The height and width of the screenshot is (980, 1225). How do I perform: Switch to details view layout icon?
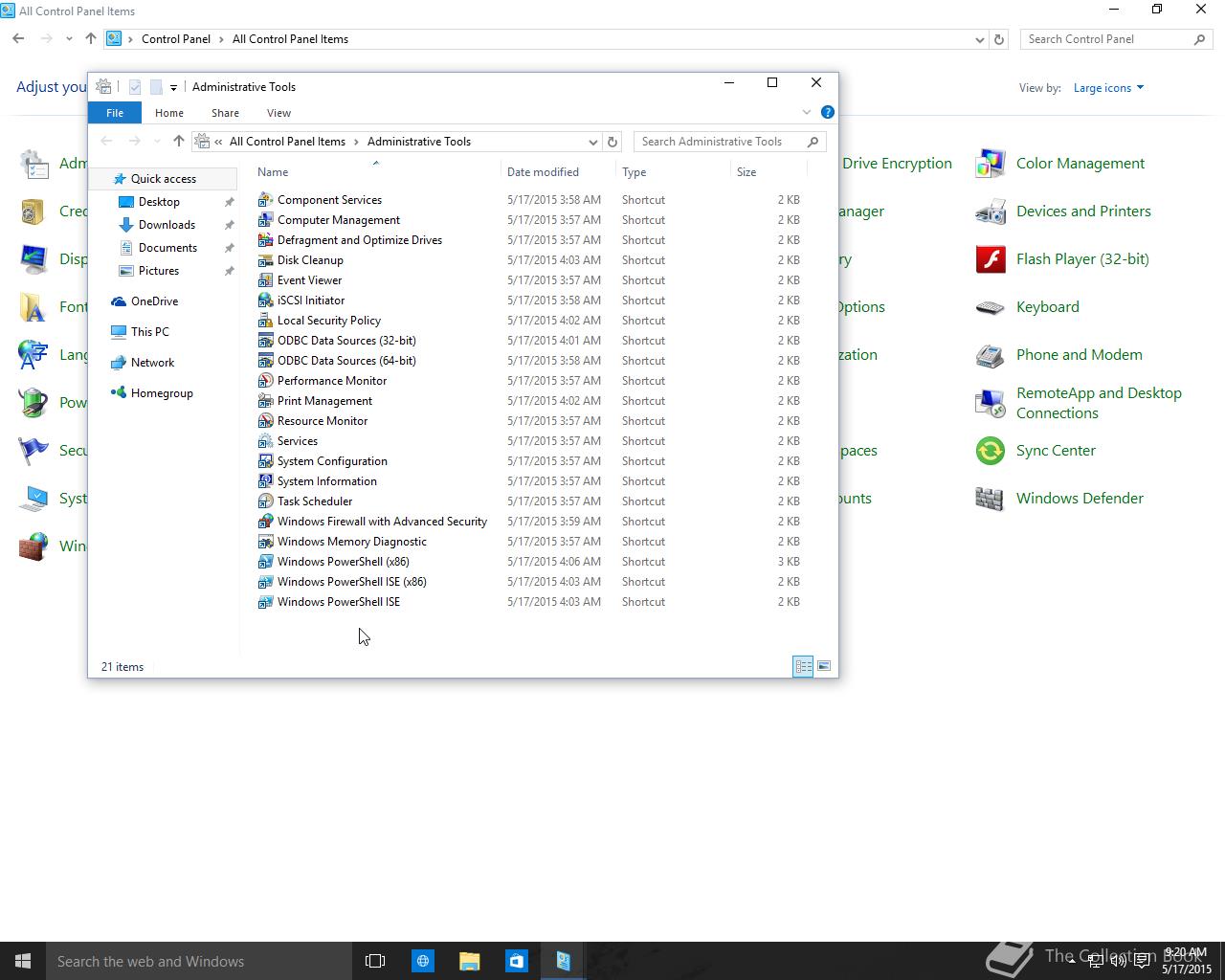[x=803, y=666]
